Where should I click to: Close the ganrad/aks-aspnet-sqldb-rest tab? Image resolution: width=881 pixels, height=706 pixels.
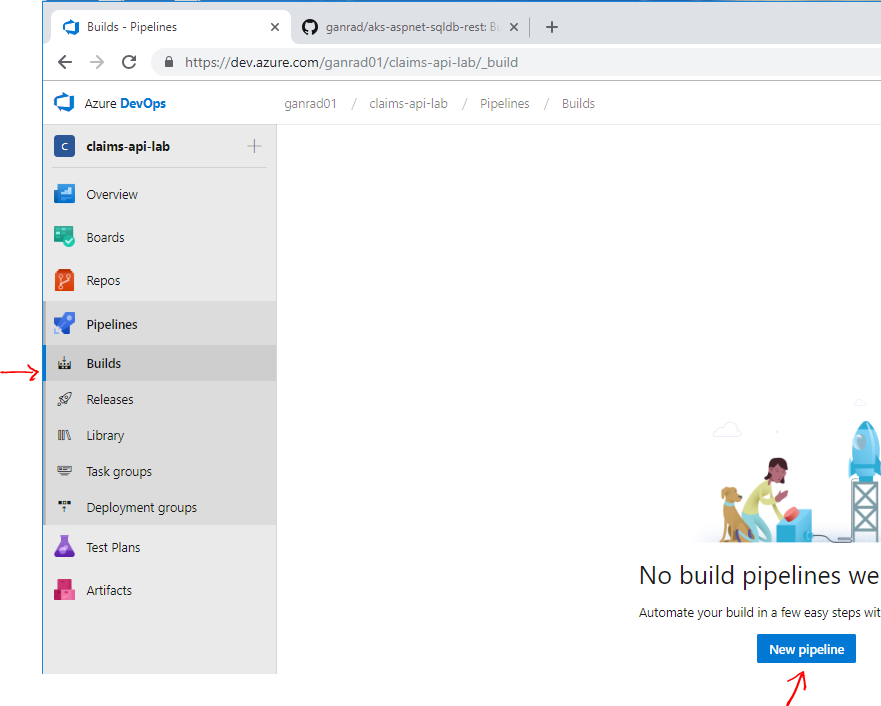[514, 27]
